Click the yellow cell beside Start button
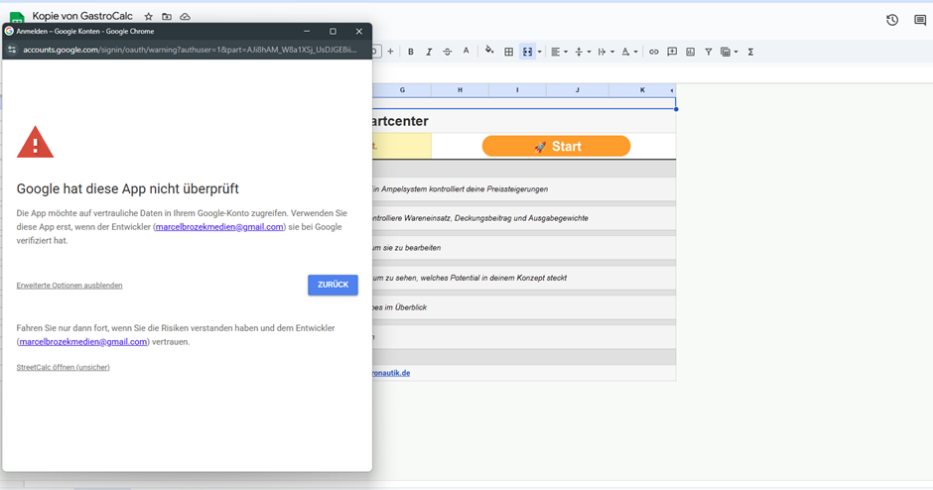Screen dimensions: 933x490 point(402,146)
